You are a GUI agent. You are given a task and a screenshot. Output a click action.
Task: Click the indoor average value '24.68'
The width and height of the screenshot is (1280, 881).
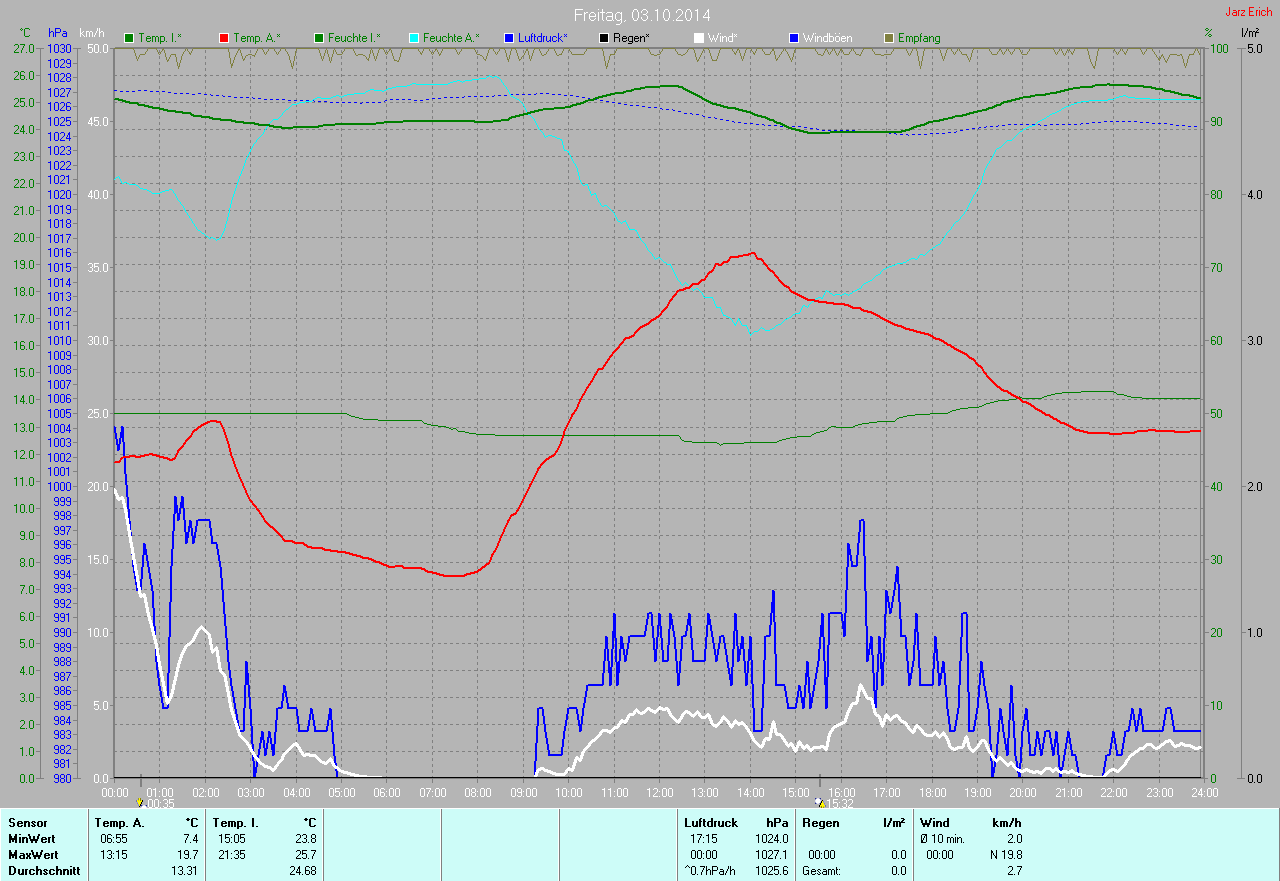302,871
